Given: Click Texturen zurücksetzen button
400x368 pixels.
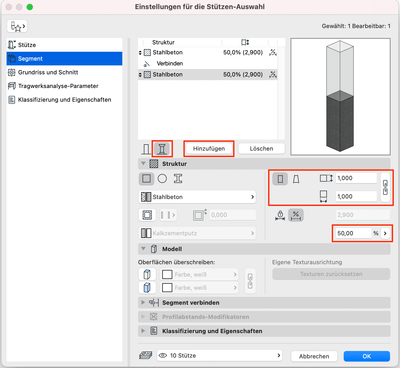Looking at the screenshot, I should click(x=331, y=274).
